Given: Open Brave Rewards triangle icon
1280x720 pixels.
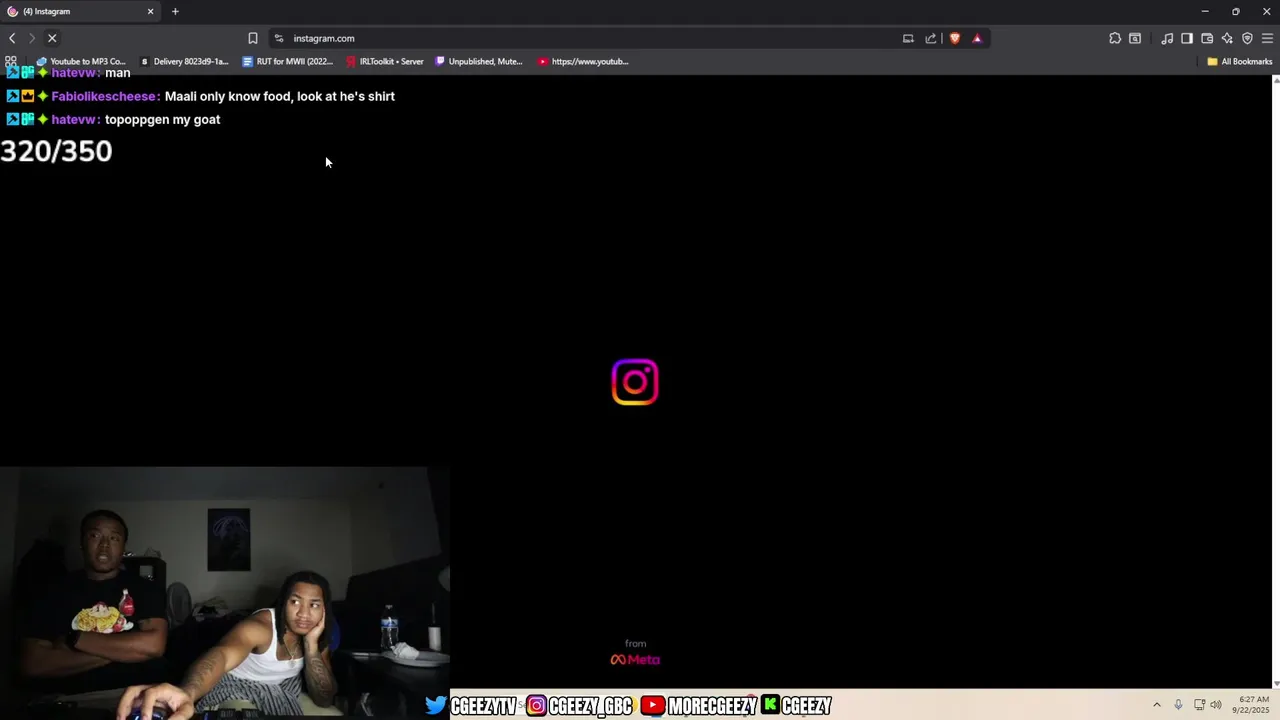Looking at the screenshot, I should (x=977, y=38).
